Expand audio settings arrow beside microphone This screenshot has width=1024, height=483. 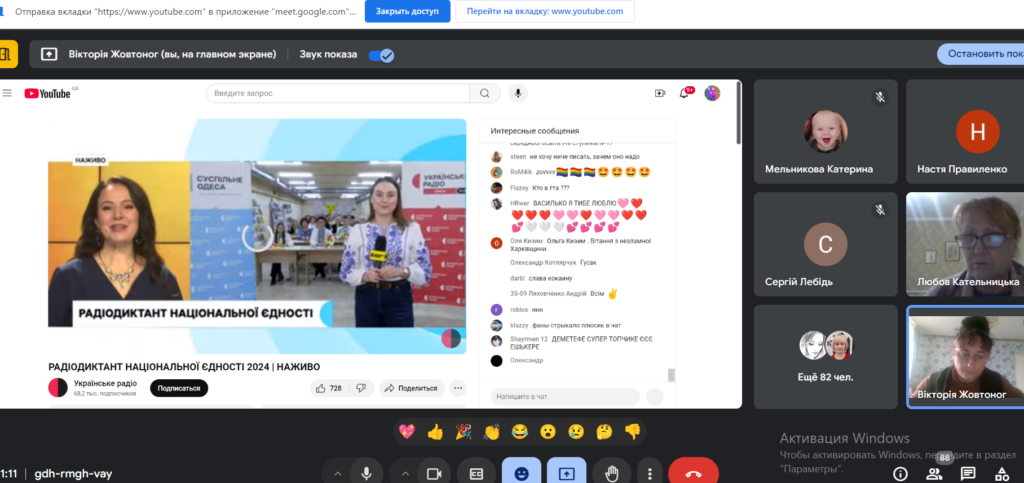pos(337,473)
